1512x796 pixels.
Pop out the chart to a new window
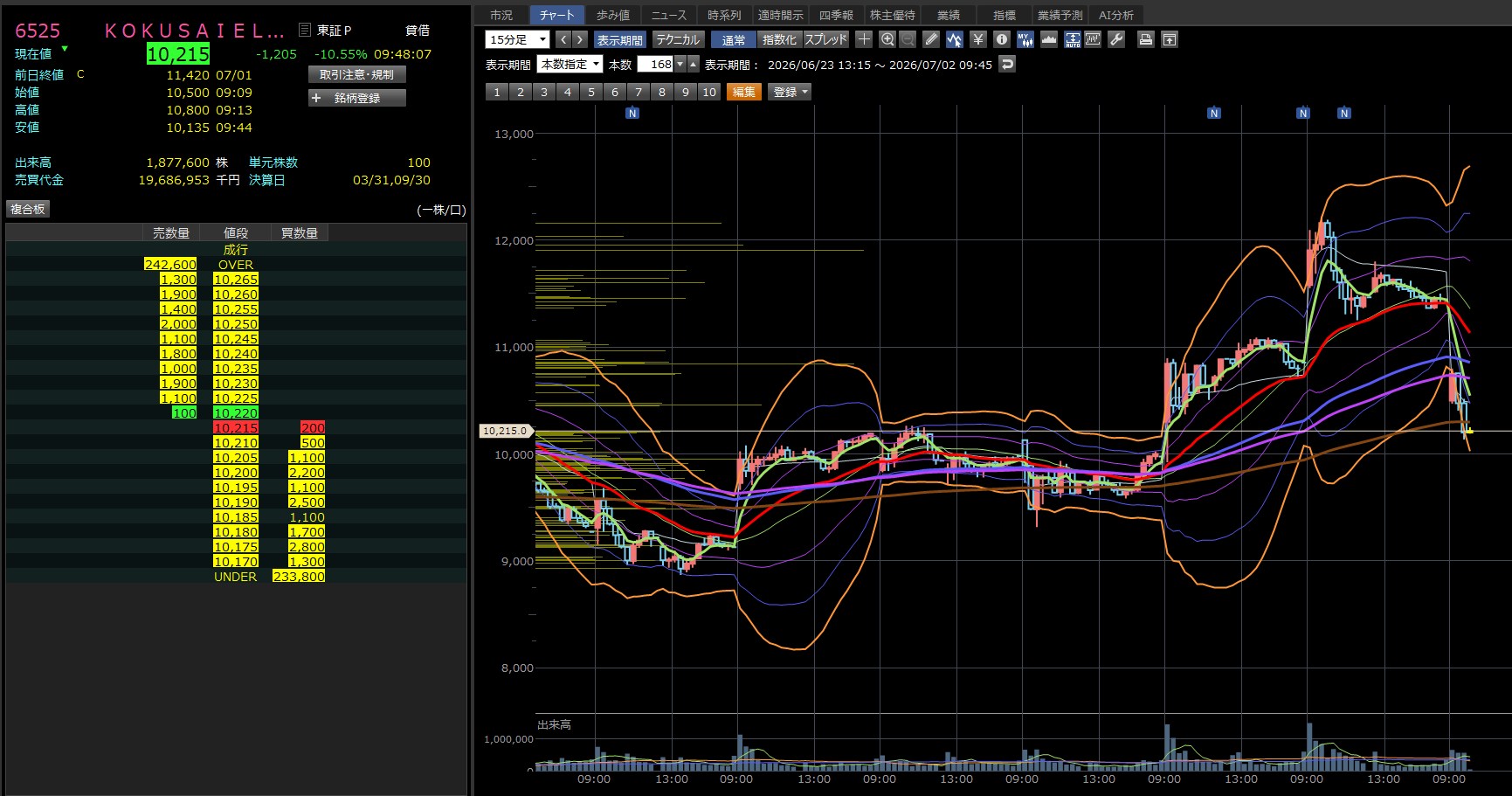pos(1170,39)
